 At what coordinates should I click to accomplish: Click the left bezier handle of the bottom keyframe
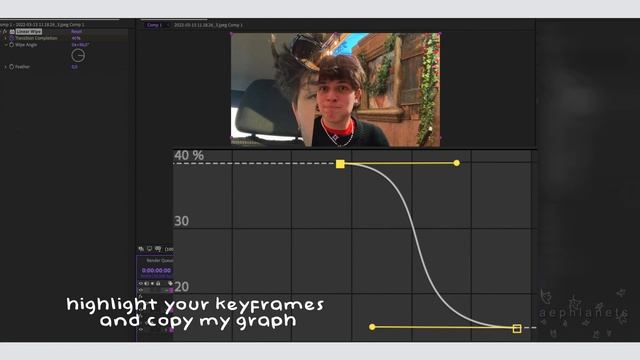click(372, 327)
